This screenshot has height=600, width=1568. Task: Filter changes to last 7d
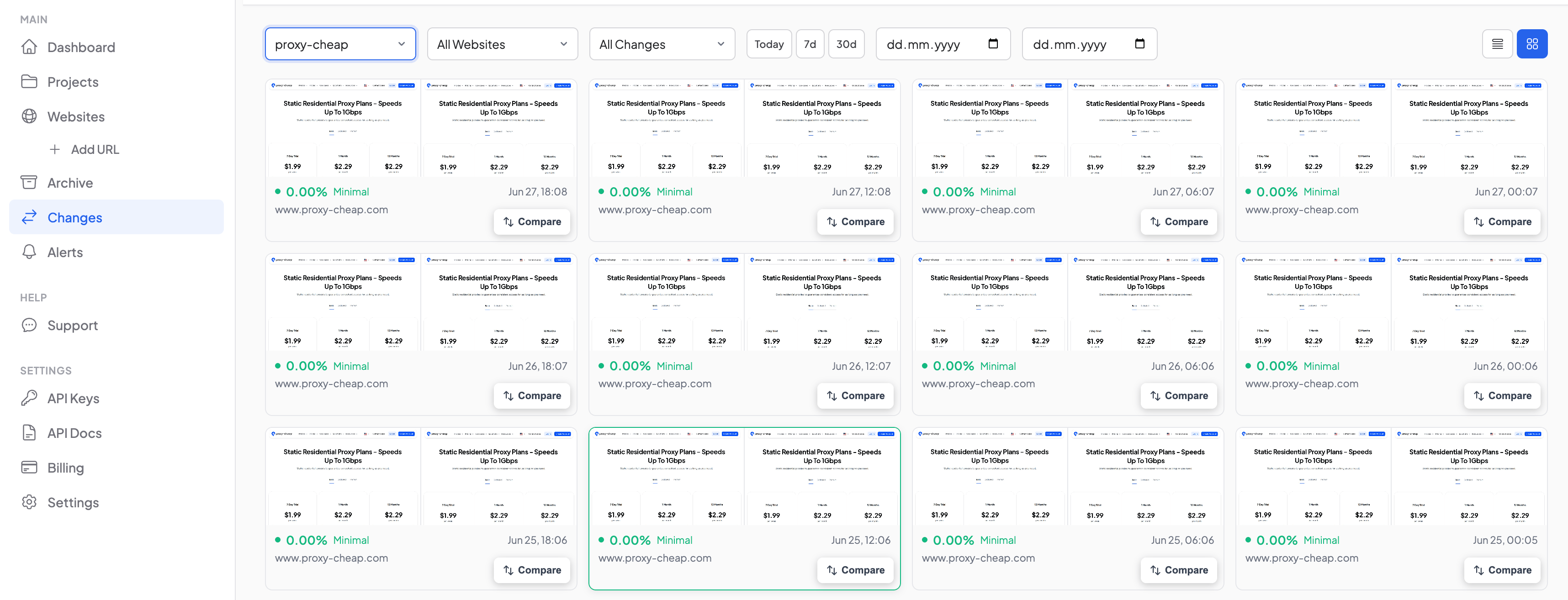pyautogui.click(x=810, y=44)
